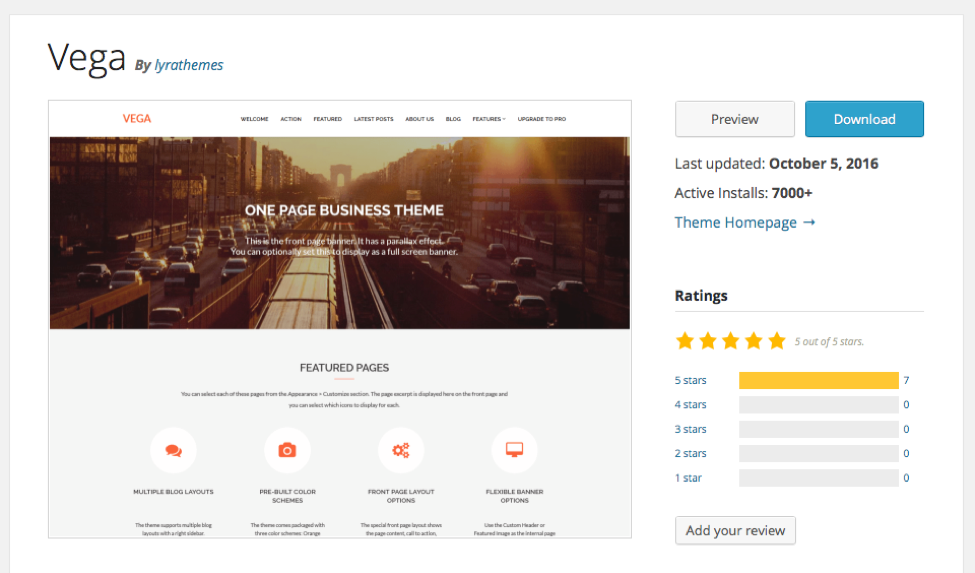Screen dimensions: 975x573
Task: Click the VEGA logo in theme preview
Action: [137, 119]
